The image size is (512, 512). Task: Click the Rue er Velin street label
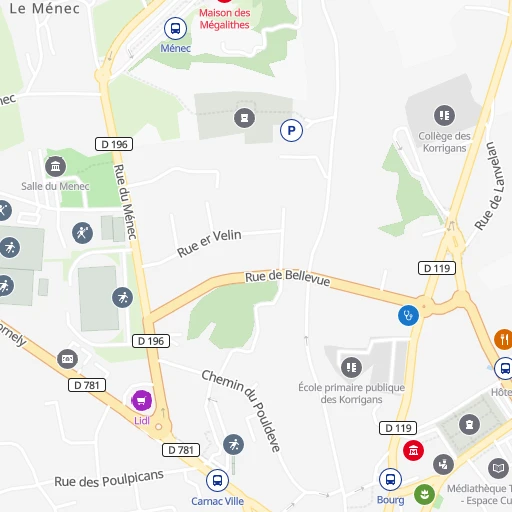click(x=209, y=243)
